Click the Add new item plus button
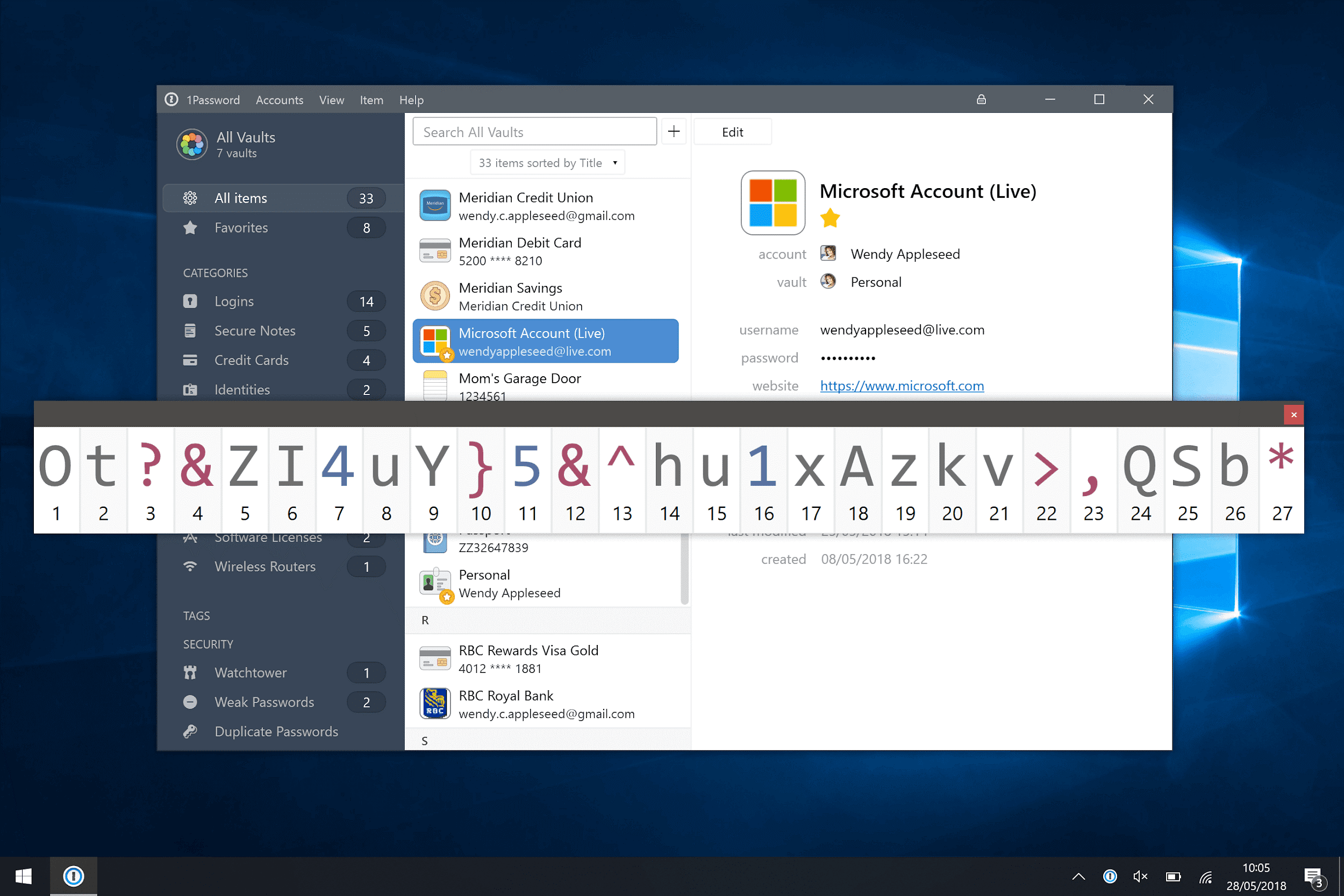This screenshot has height=896, width=1344. coord(674,131)
